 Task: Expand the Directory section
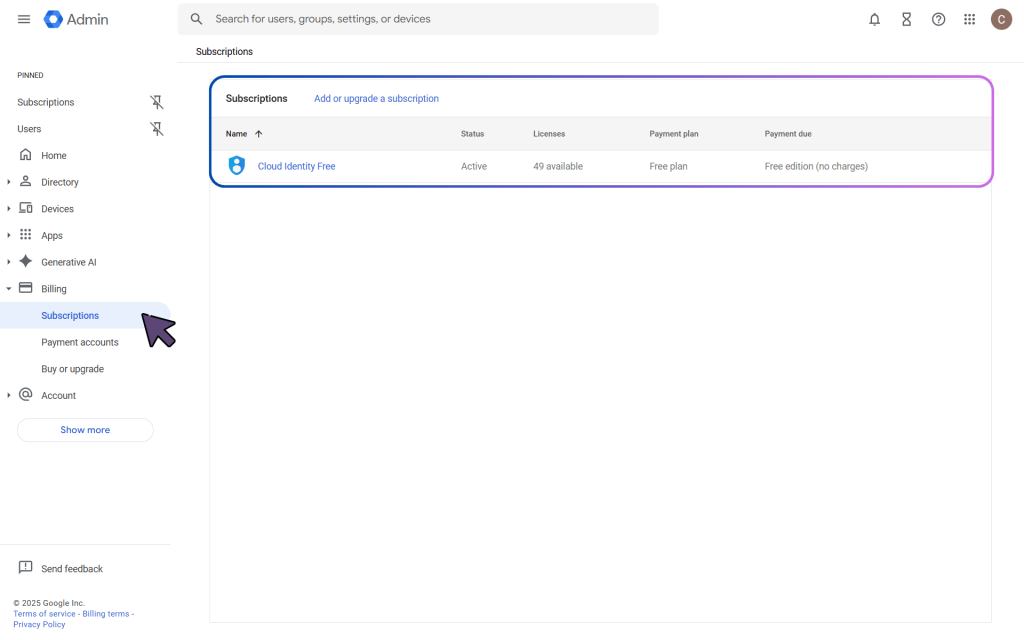pos(8,182)
